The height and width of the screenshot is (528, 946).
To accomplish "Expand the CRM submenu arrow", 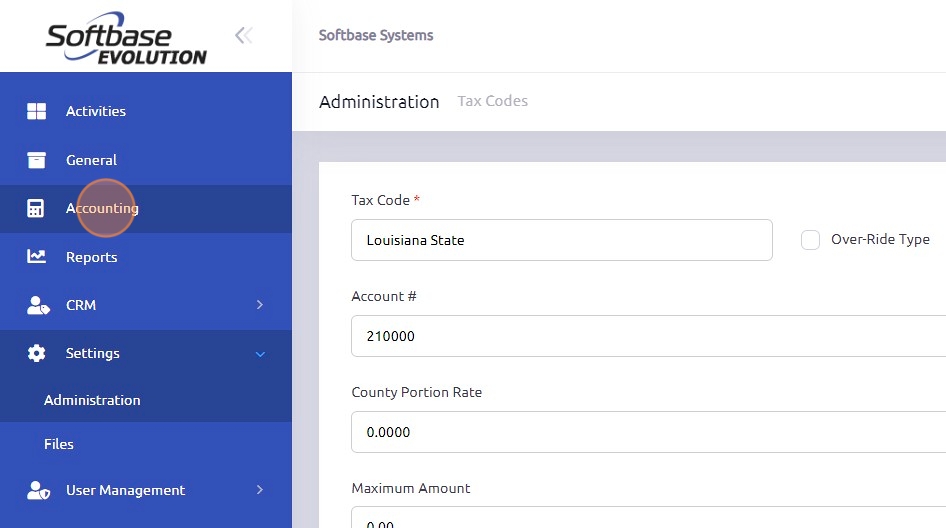I will [260, 305].
